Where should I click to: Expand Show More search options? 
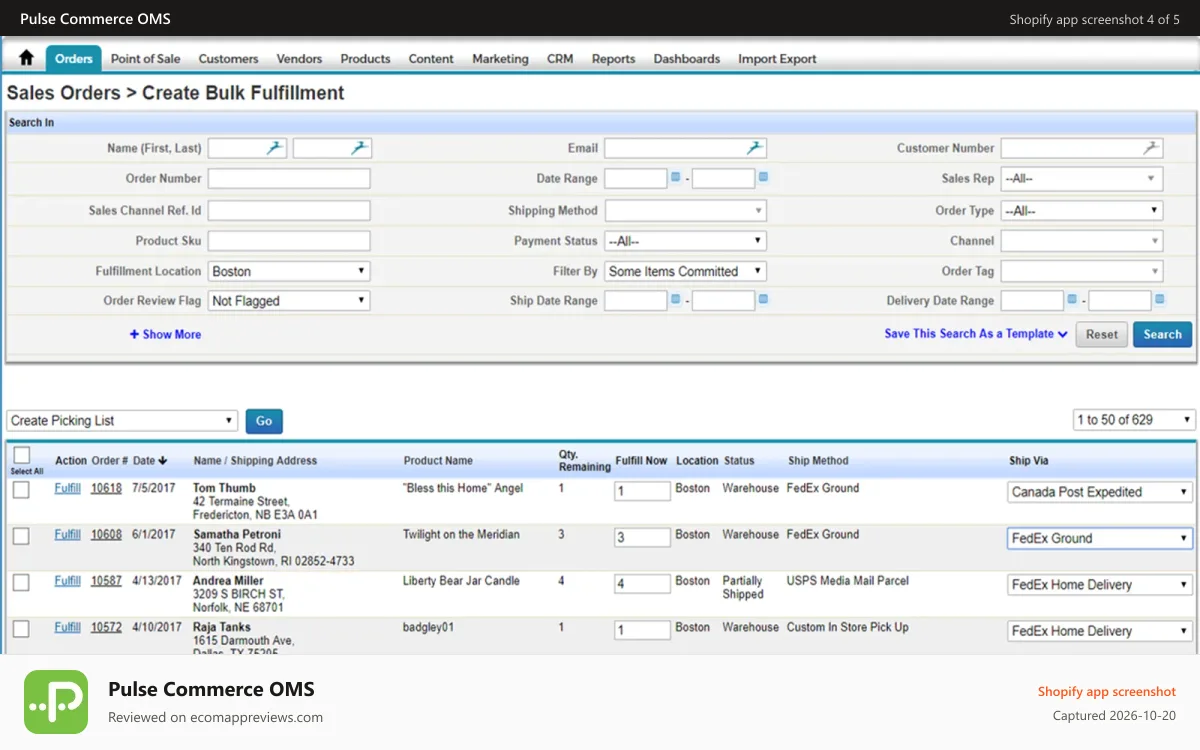[x=165, y=334]
